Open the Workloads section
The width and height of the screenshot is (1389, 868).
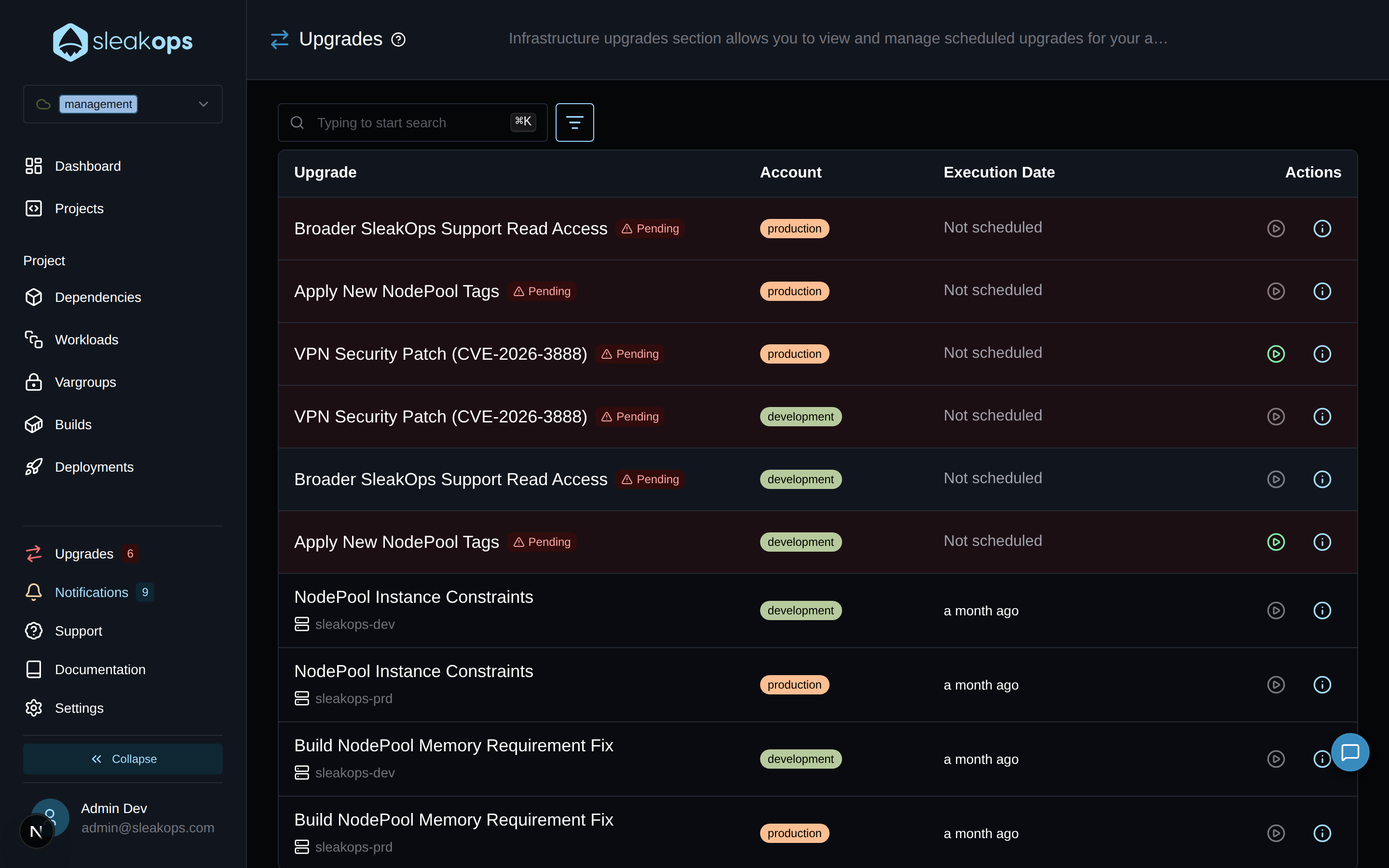coord(72,340)
